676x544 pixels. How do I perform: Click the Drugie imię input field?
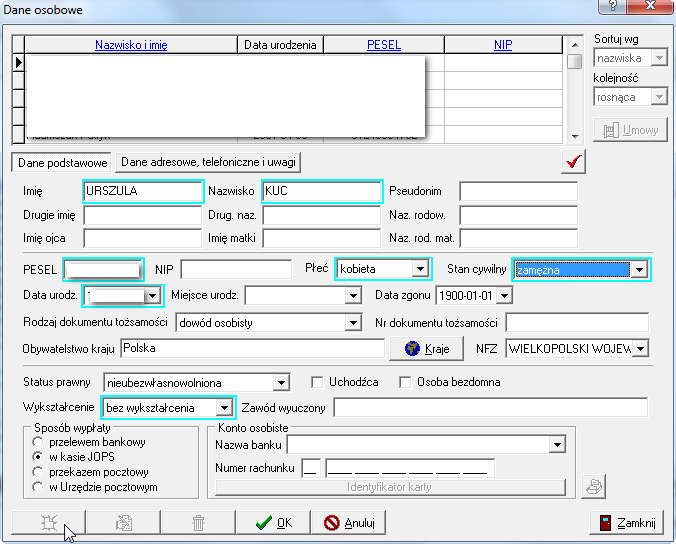pos(143,215)
